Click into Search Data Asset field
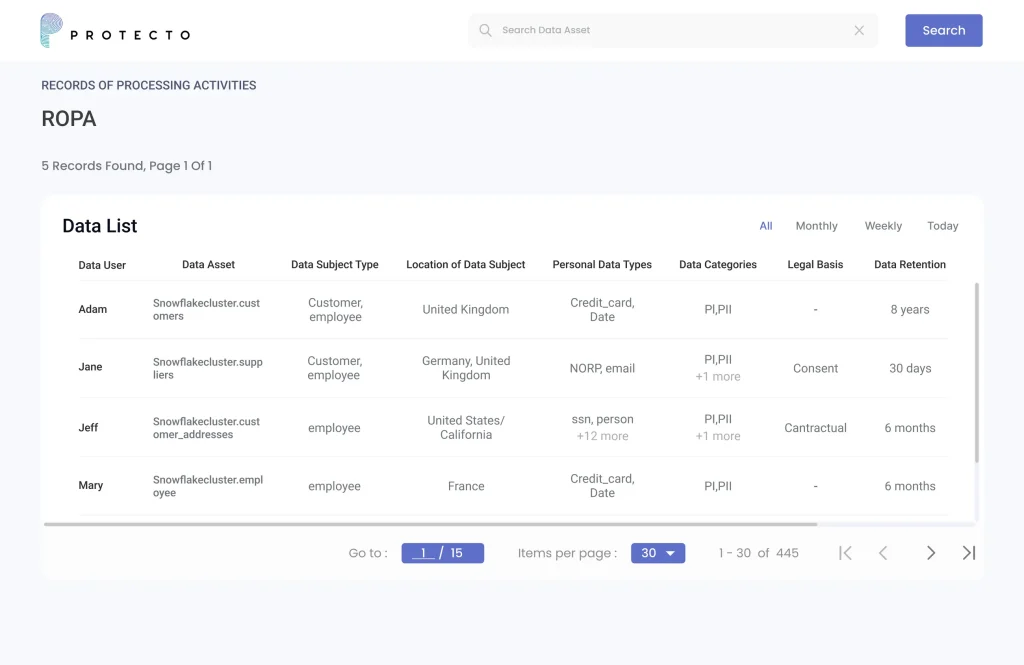 [x=670, y=30]
